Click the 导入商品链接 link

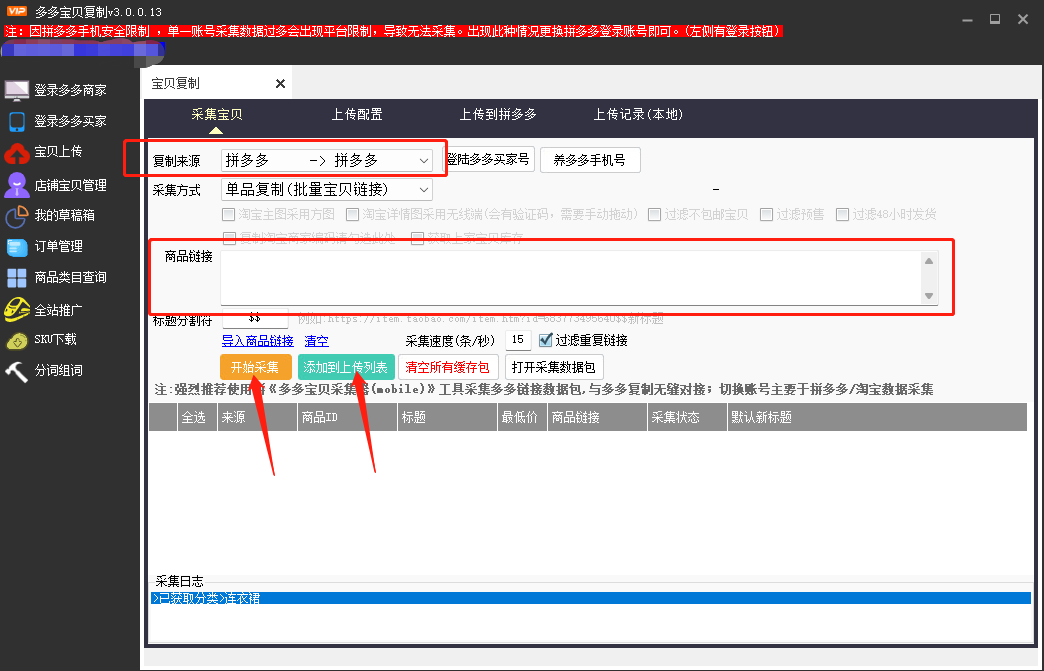tap(258, 341)
